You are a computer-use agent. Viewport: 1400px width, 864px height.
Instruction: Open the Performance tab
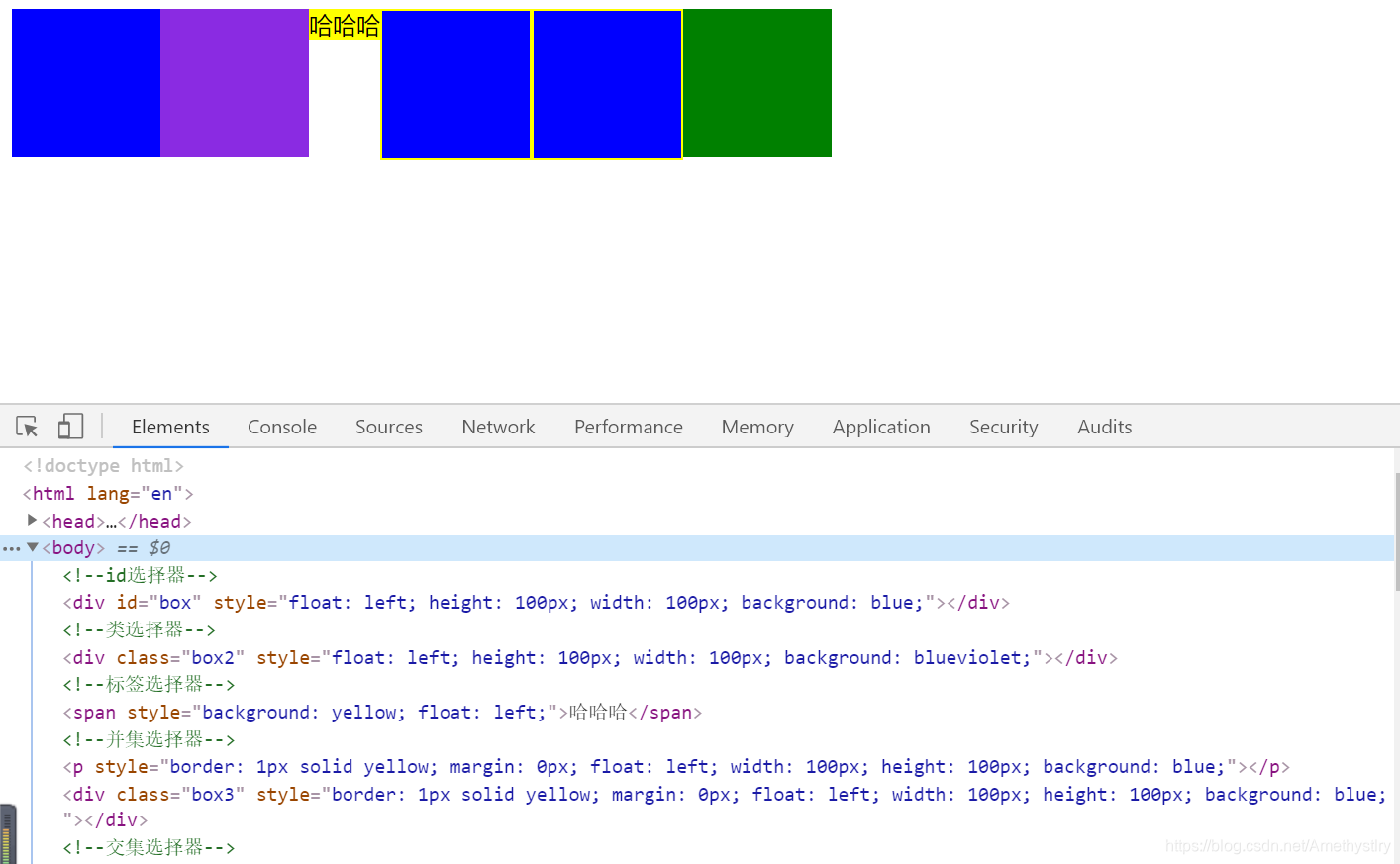click(629, 427)
